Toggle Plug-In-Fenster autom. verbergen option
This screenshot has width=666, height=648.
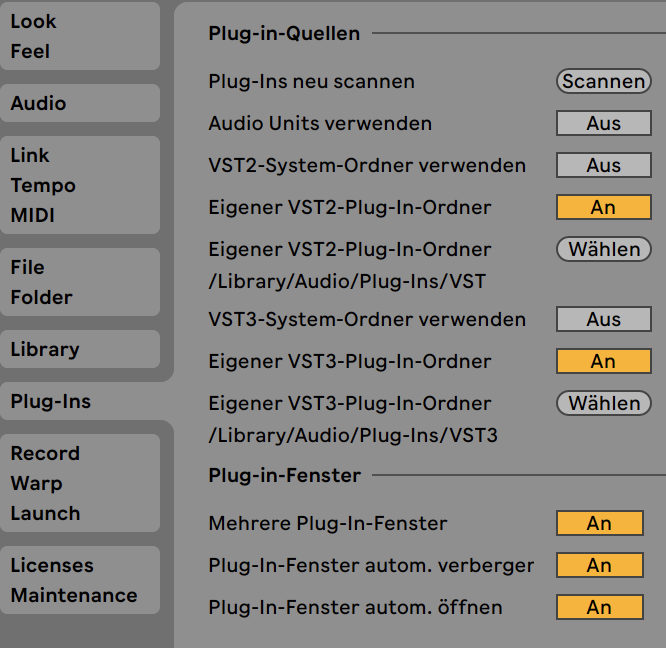[x=599, y=566]
